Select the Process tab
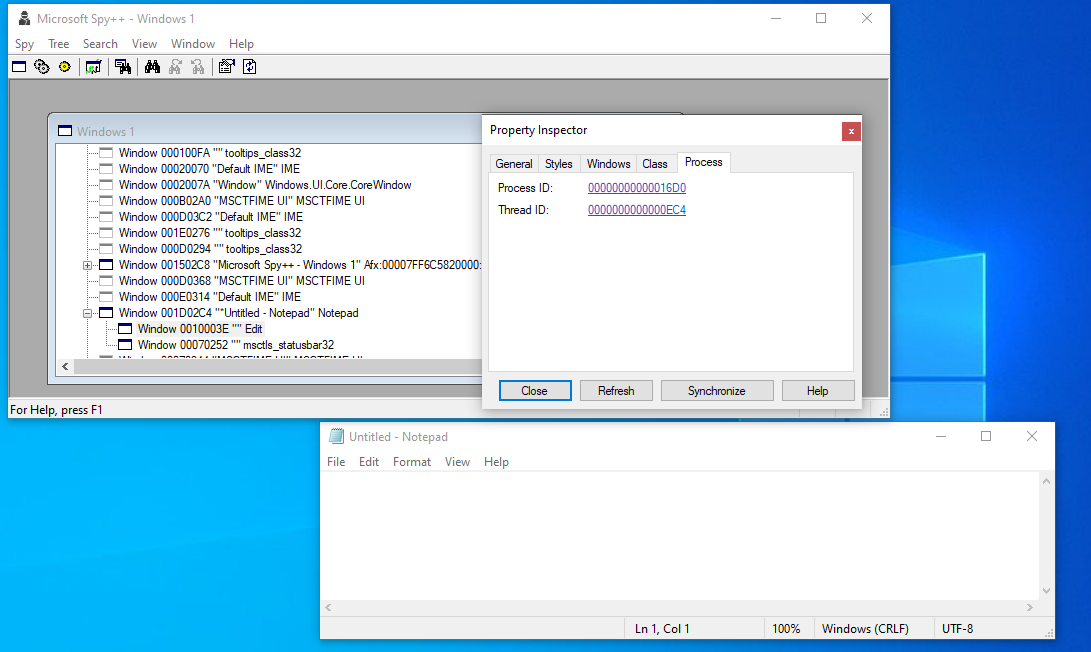The image size is (1091, 652). click(703, 162)
